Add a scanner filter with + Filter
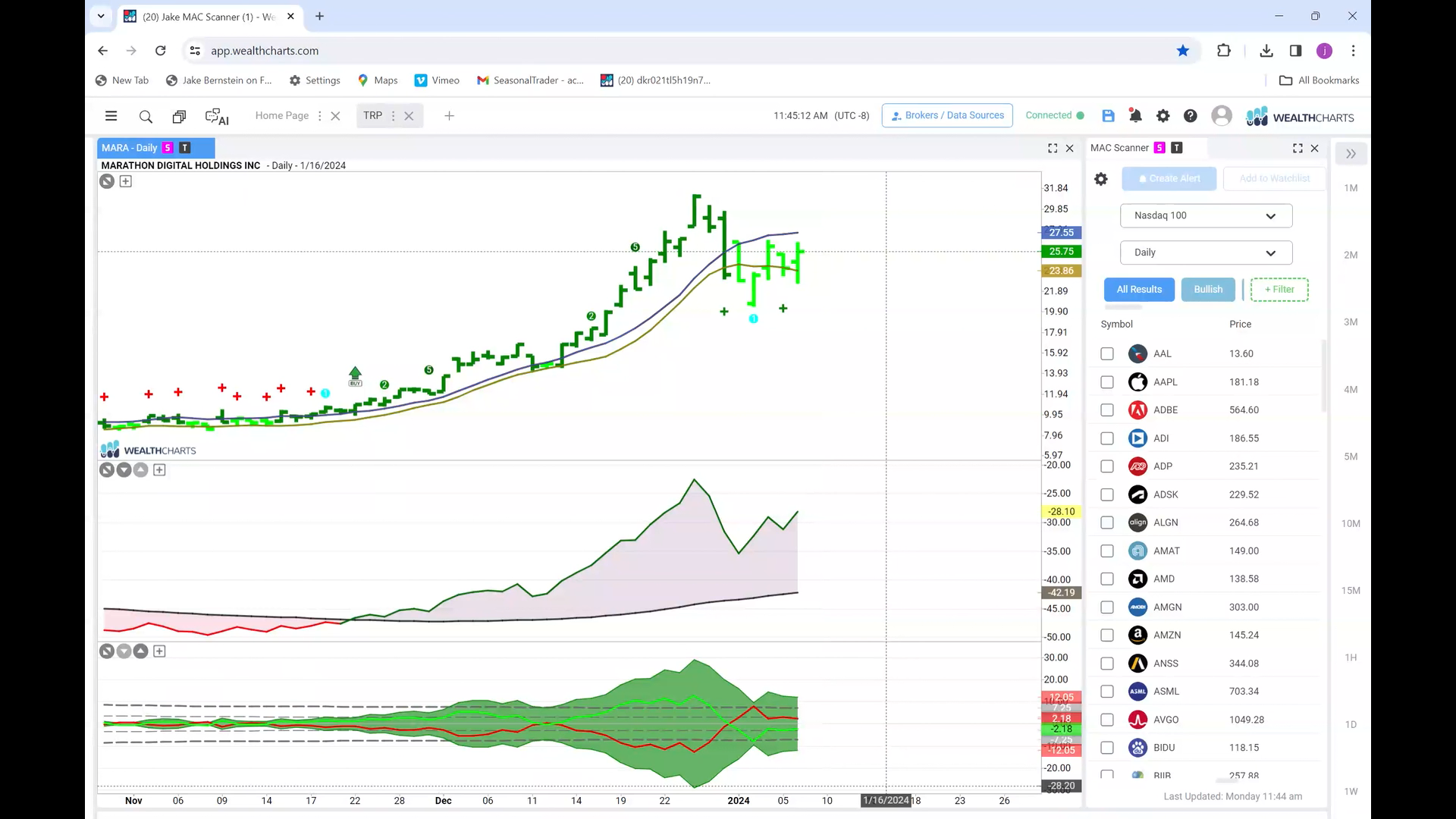The width and height of the screenshot is (1456, 819). [1279, 290]
